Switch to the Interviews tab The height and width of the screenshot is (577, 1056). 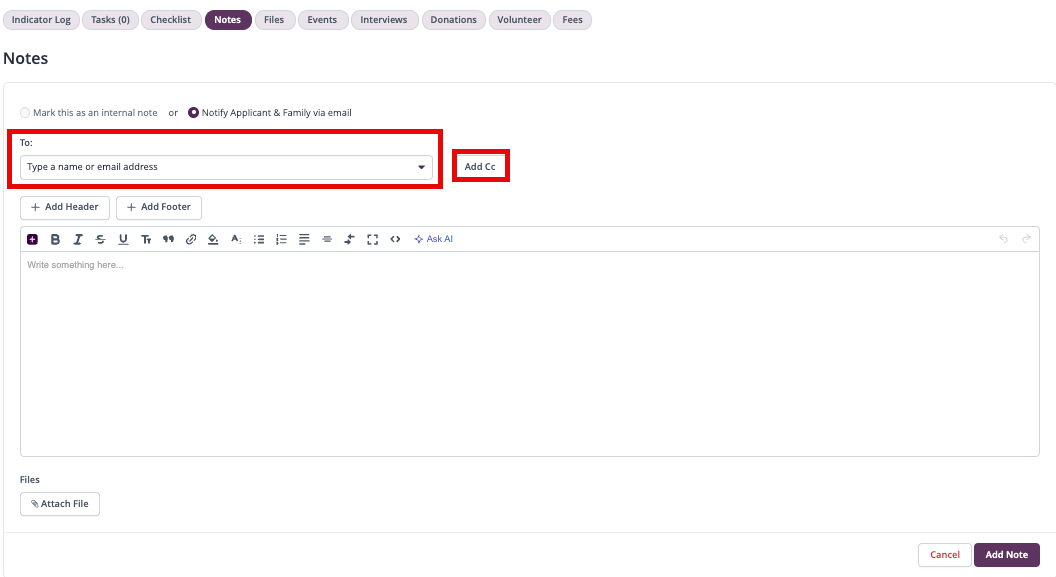point(384,20)
